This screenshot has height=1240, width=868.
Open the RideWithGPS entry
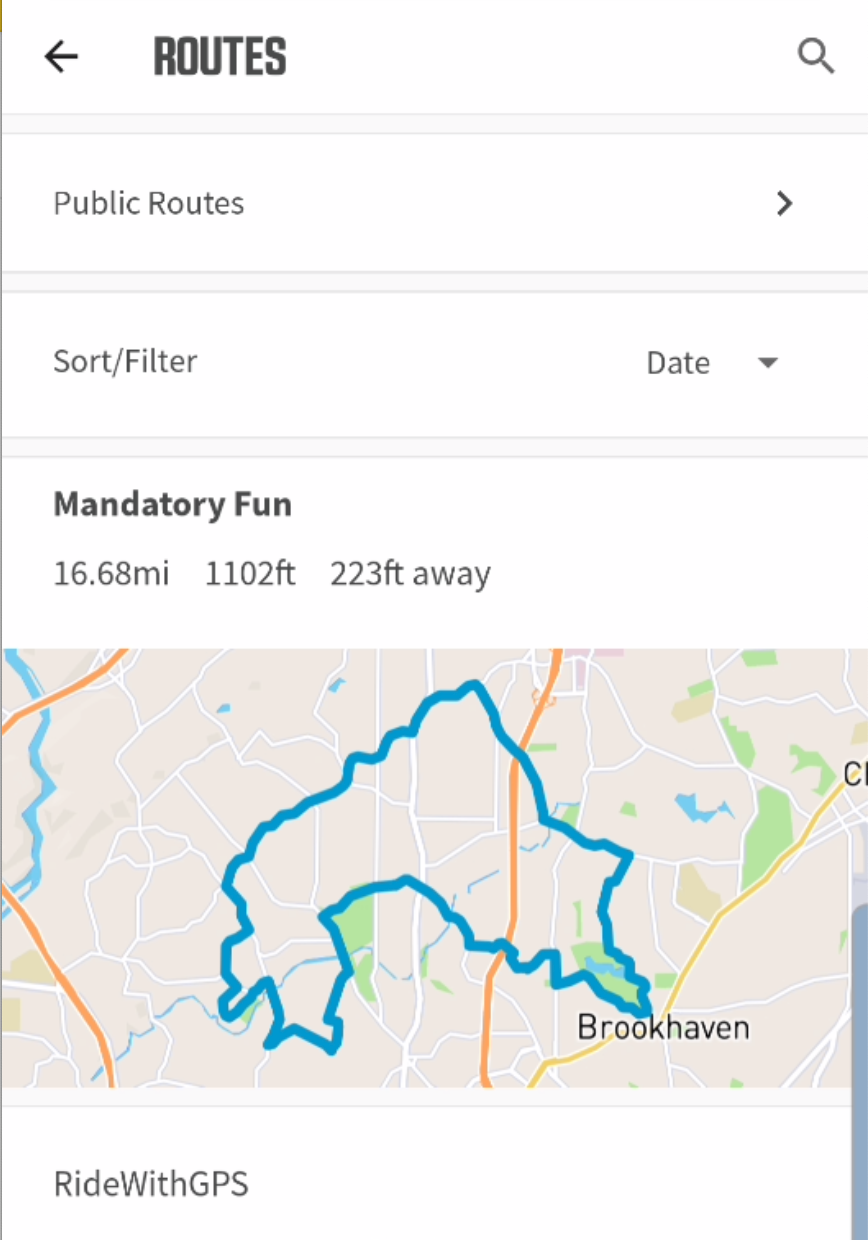point(151,1185)
